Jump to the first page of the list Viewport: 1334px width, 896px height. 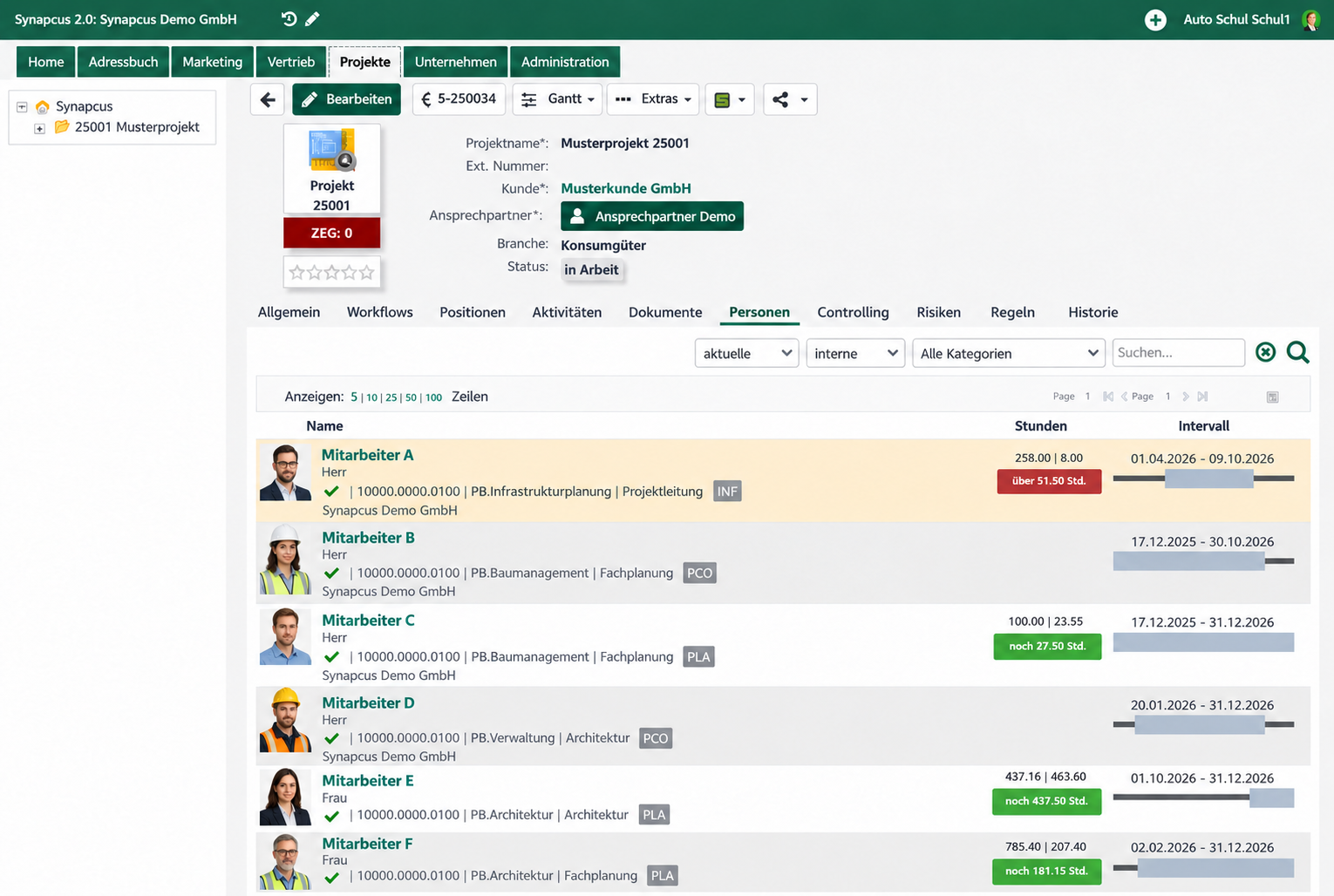pos(1108,397)
